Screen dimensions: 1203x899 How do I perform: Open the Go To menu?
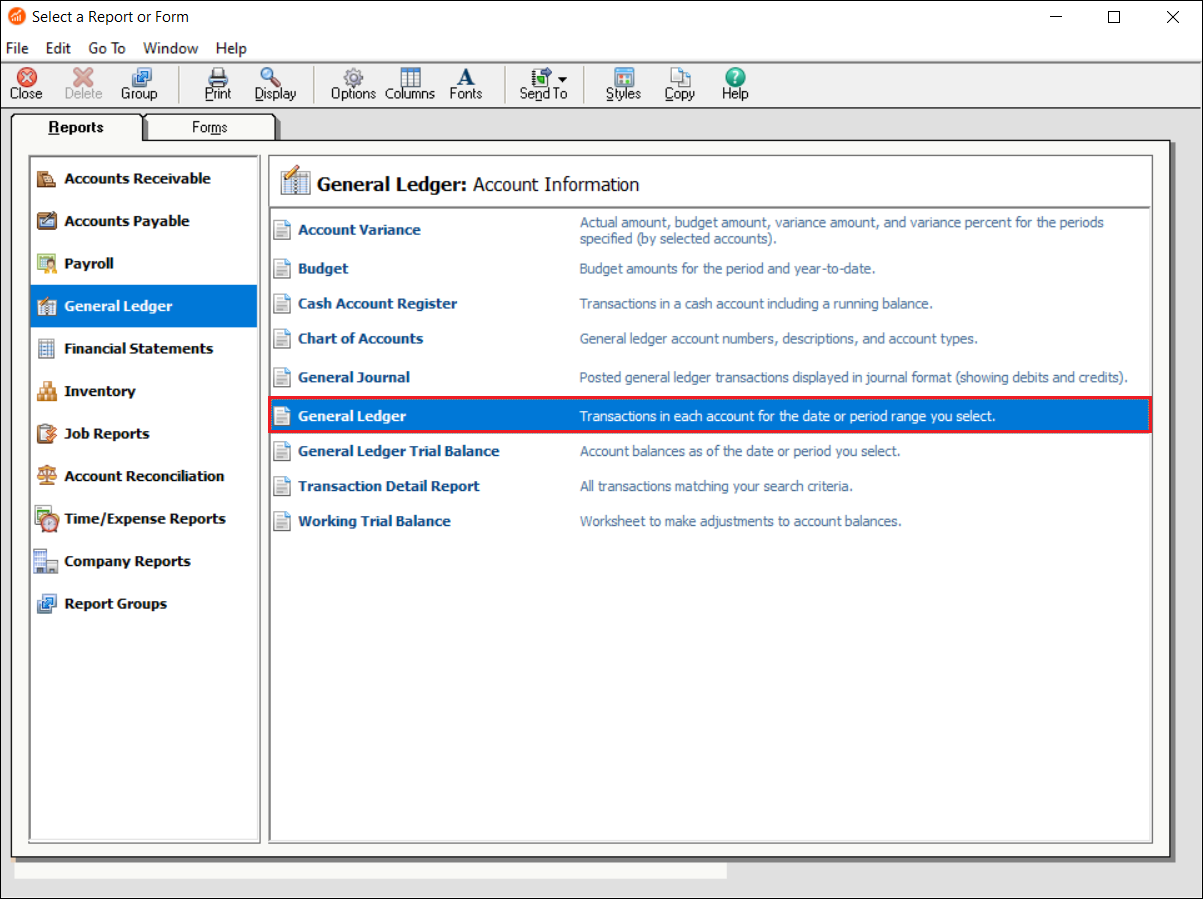pos(107,48)
